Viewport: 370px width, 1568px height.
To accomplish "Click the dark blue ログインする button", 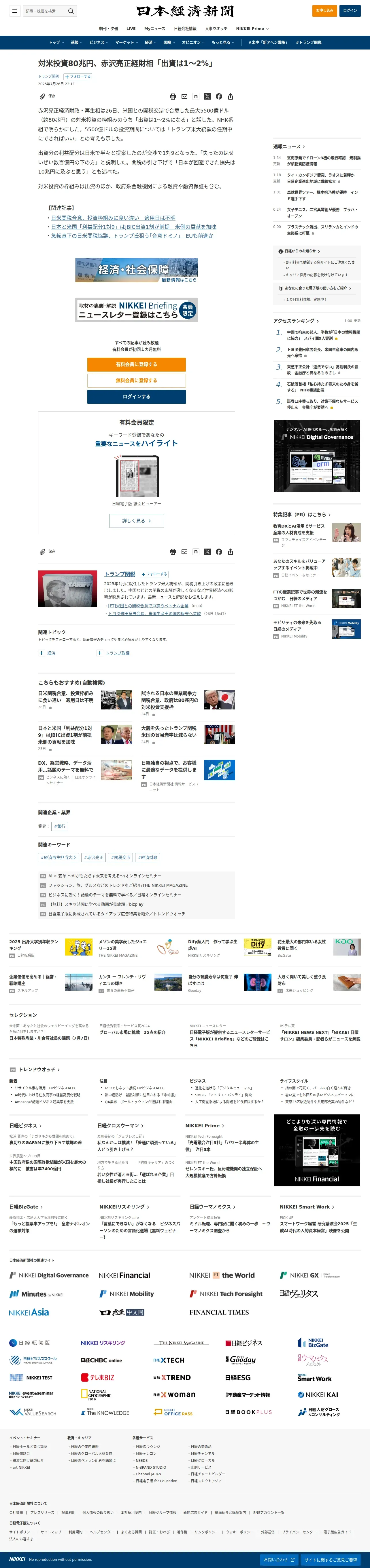I will pyautogui.click(x=137, y=396).
